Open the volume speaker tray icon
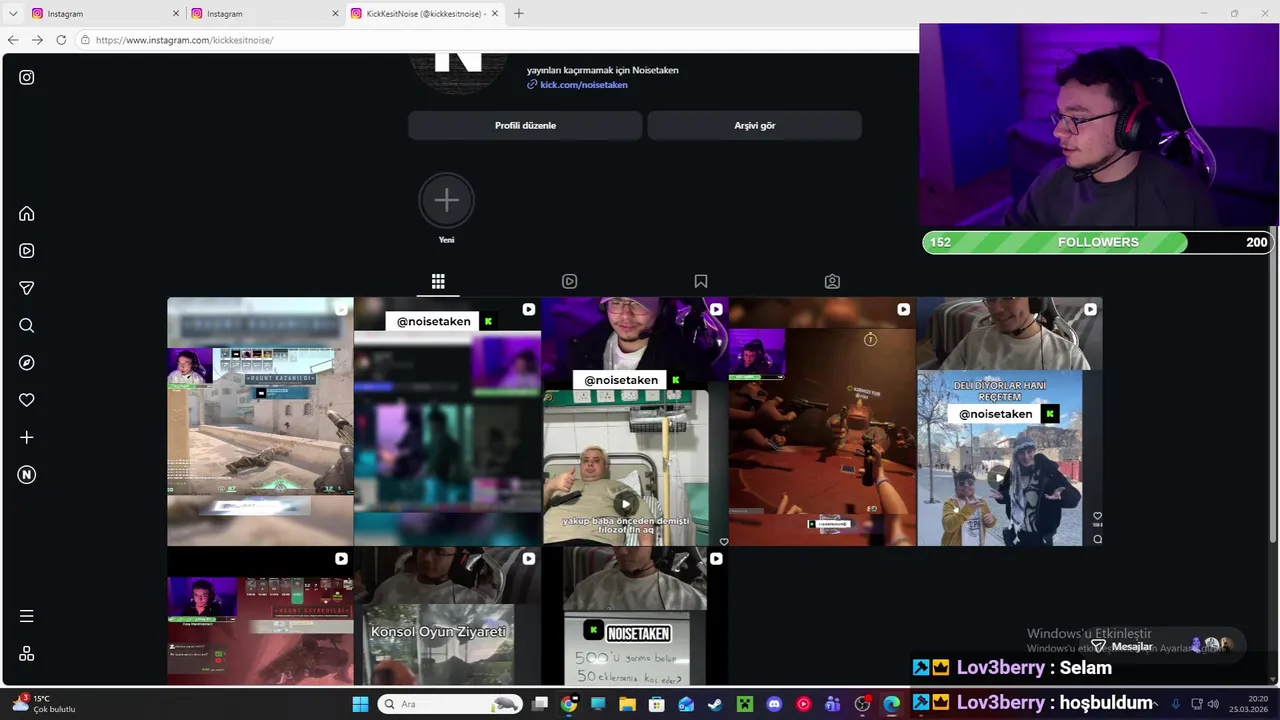 click(x=1211, y=704)
